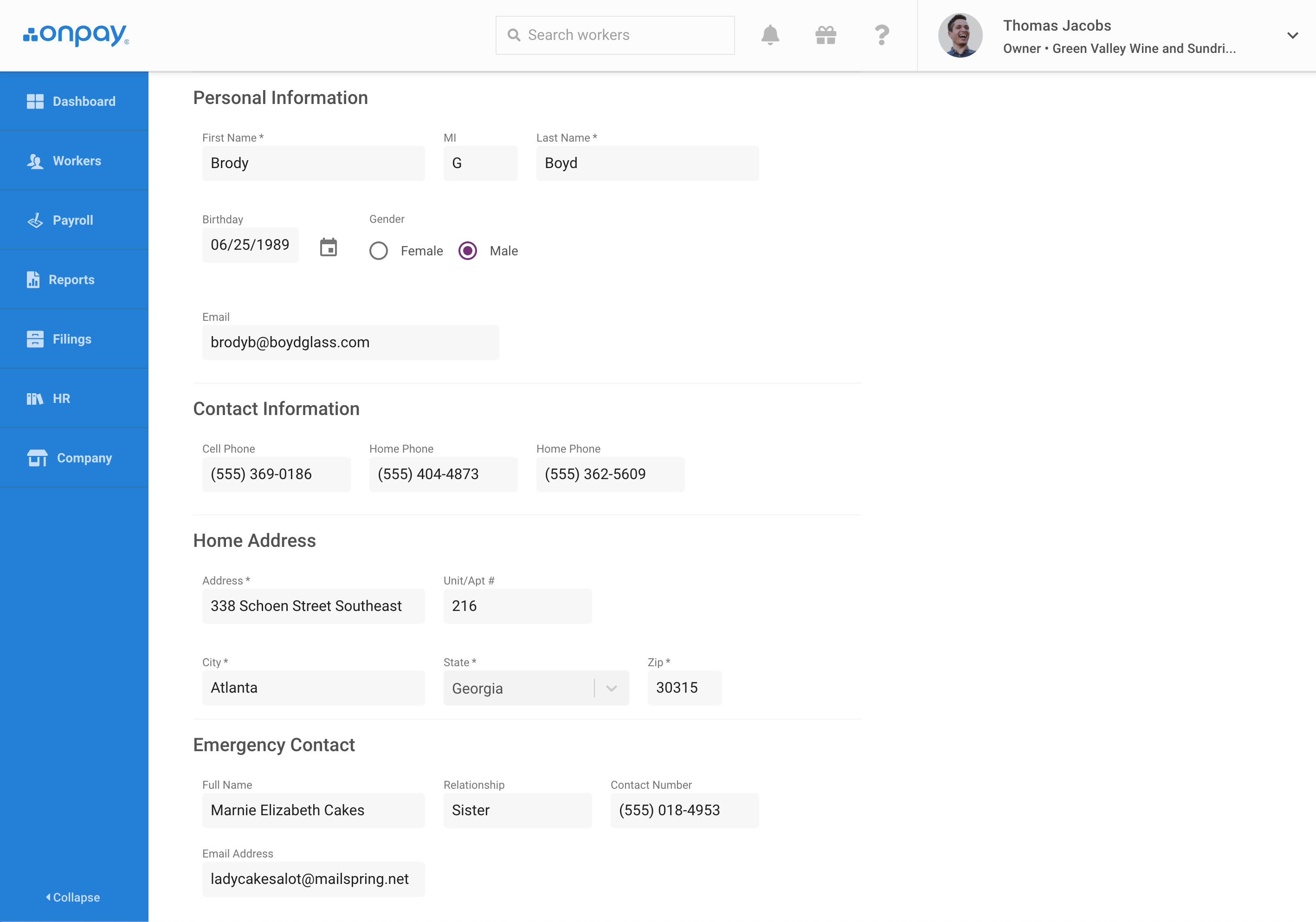Click the Payroll hand icon
The height and width of the screenshot is (922, 1316).
[x=35, y=220]
